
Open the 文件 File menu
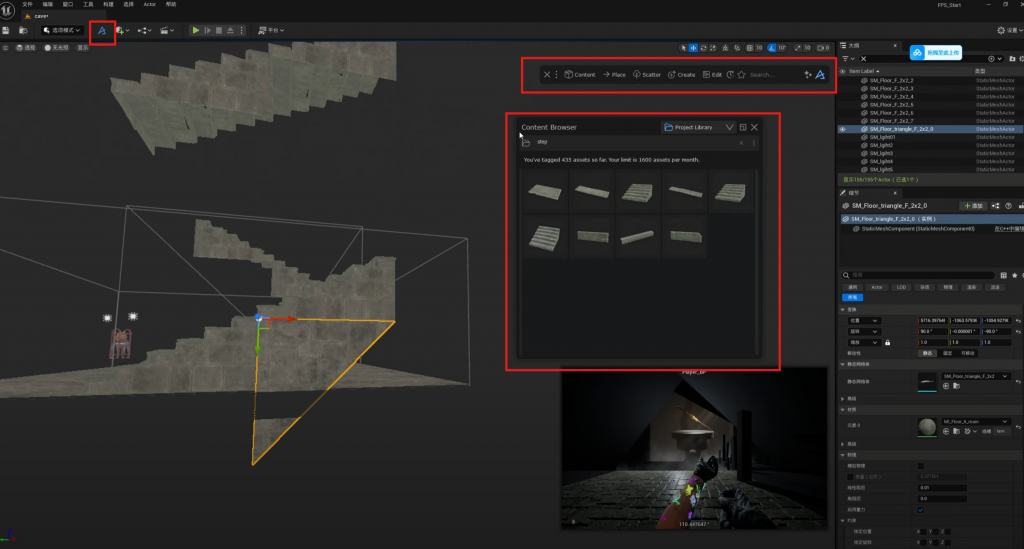tap(27, 5)
